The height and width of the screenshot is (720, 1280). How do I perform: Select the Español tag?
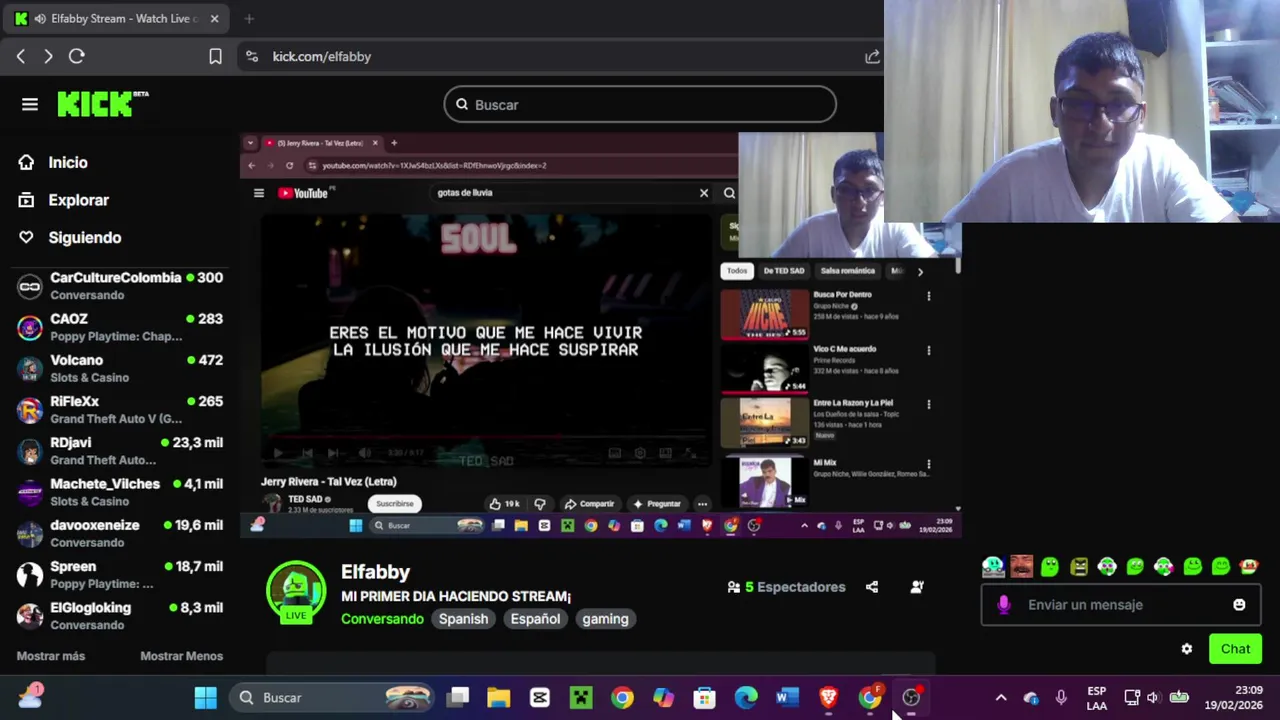point(535,619)
